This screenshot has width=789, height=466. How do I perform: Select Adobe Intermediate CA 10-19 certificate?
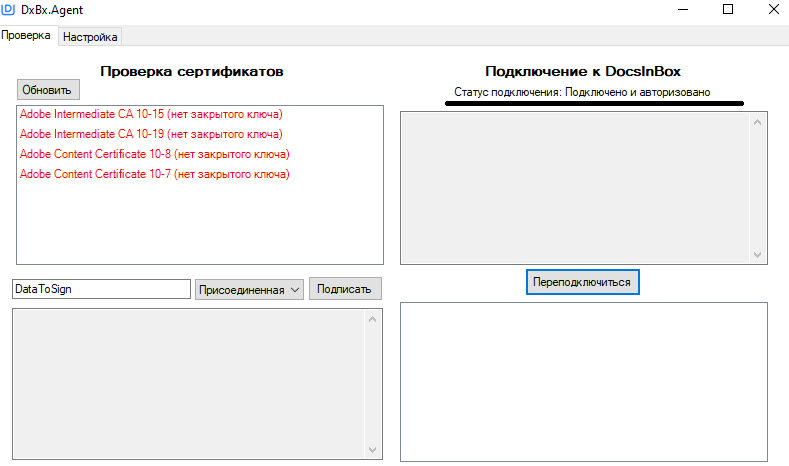[x=150, y=134]
